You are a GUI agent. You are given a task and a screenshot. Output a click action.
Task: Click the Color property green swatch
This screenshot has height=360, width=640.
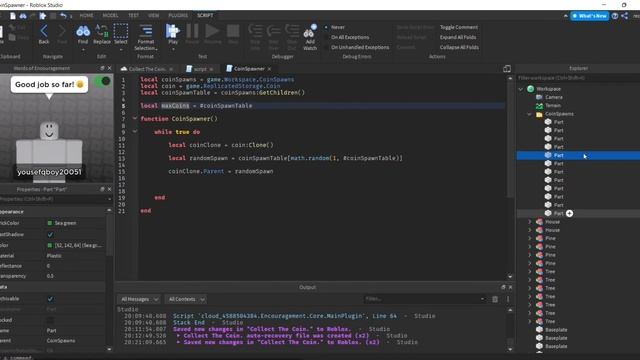(x=50, y=245)
